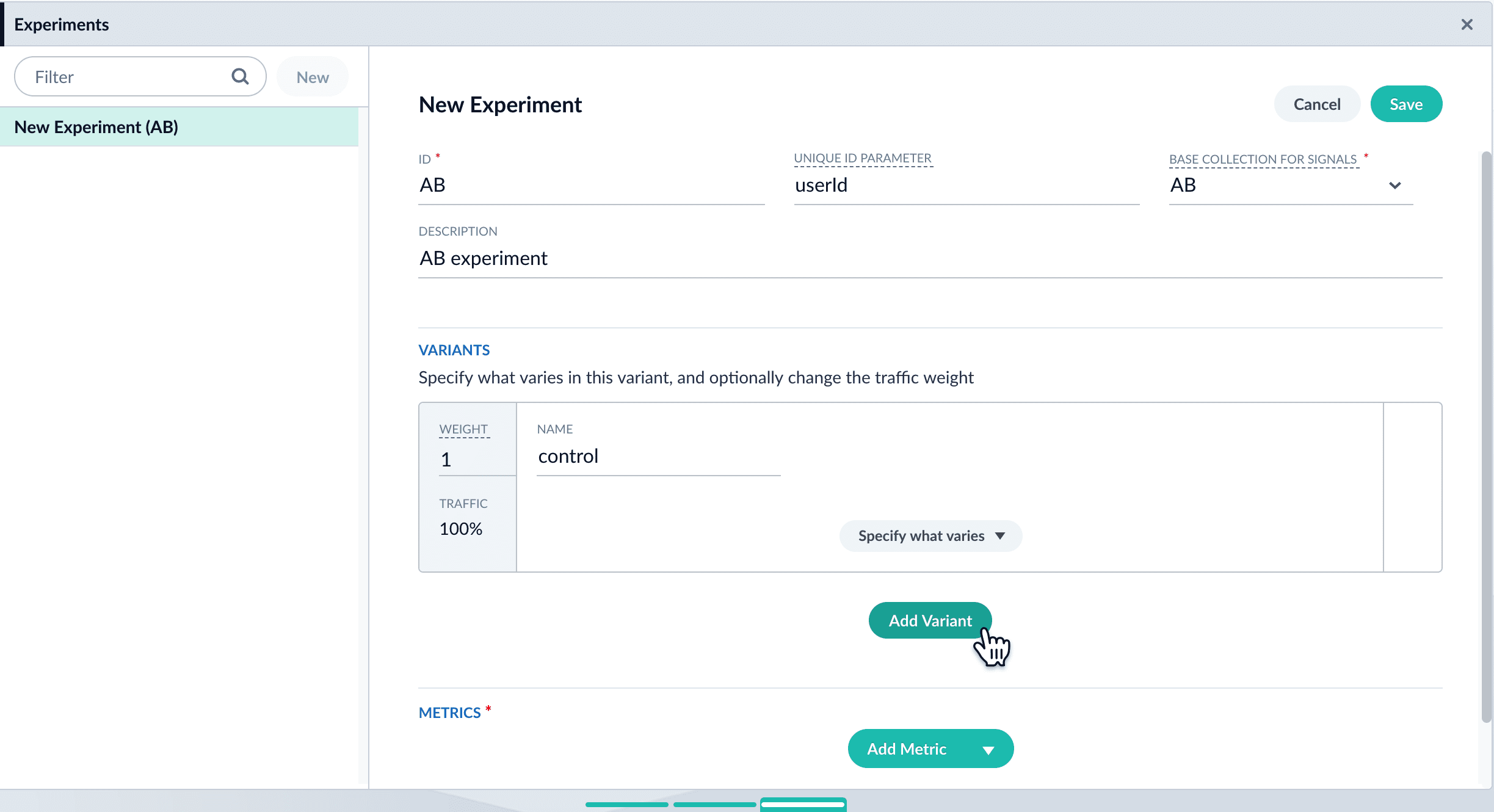This screenshot has width=1494, height=812.
Task: Expand the Base Collection for Signals dropdown
Action: 1394,185
